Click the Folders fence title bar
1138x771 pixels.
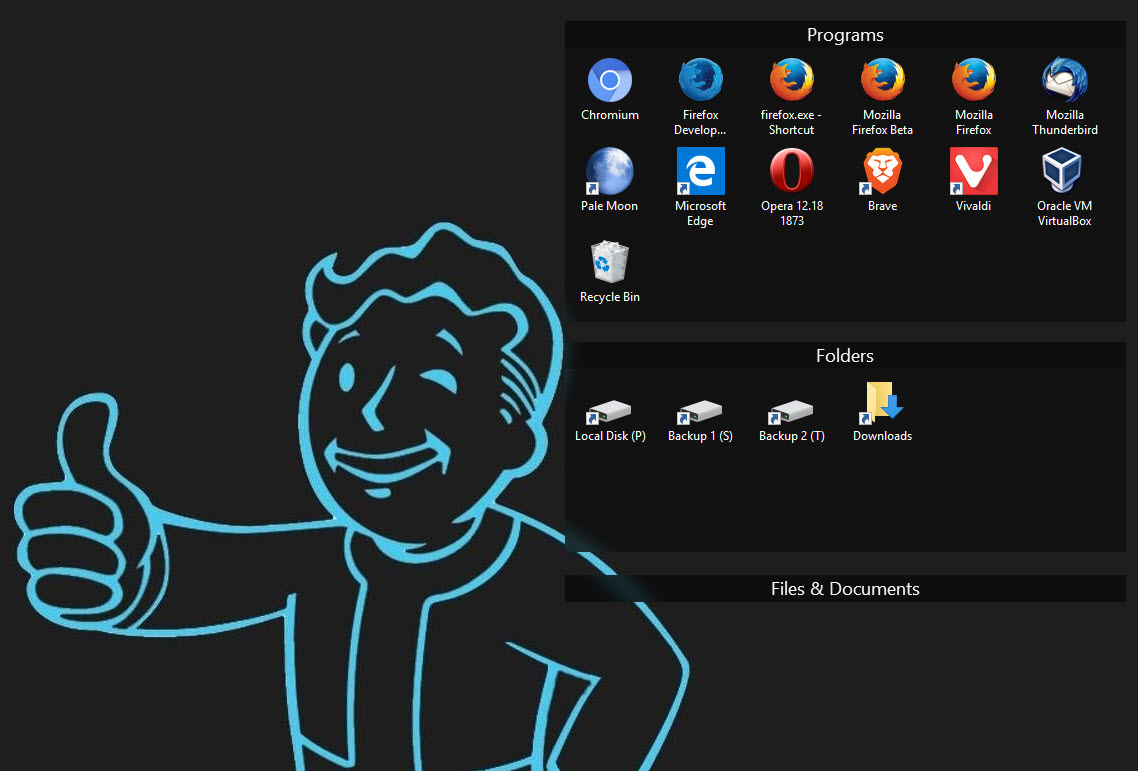845,356
